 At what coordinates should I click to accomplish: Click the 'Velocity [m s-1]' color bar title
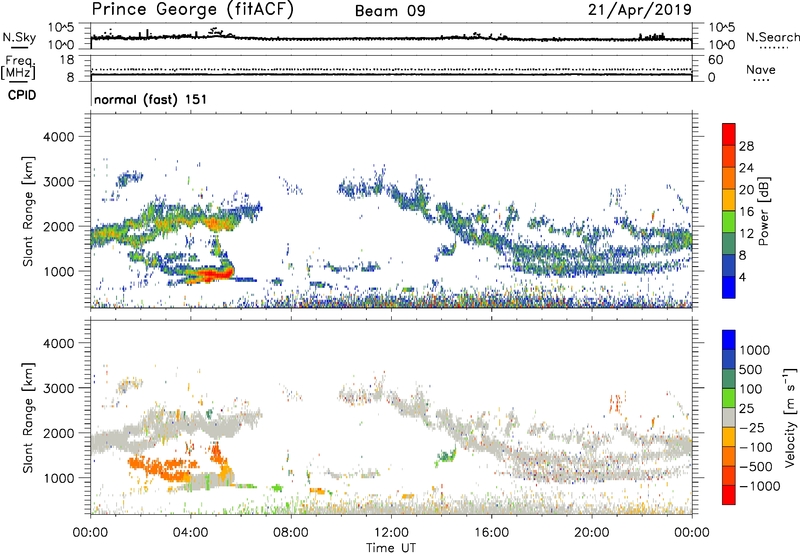pos(790,417)
